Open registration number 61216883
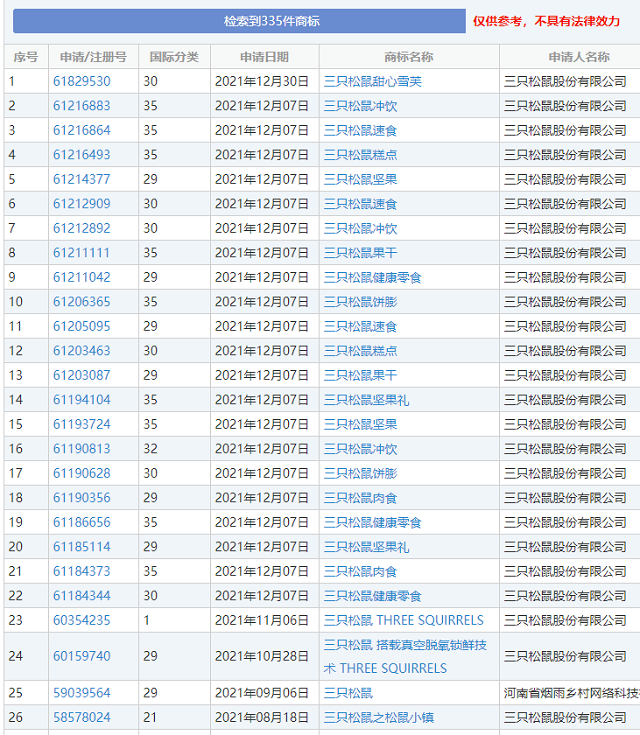Viewport: 640px width, 735px height. tap(82, 106)
